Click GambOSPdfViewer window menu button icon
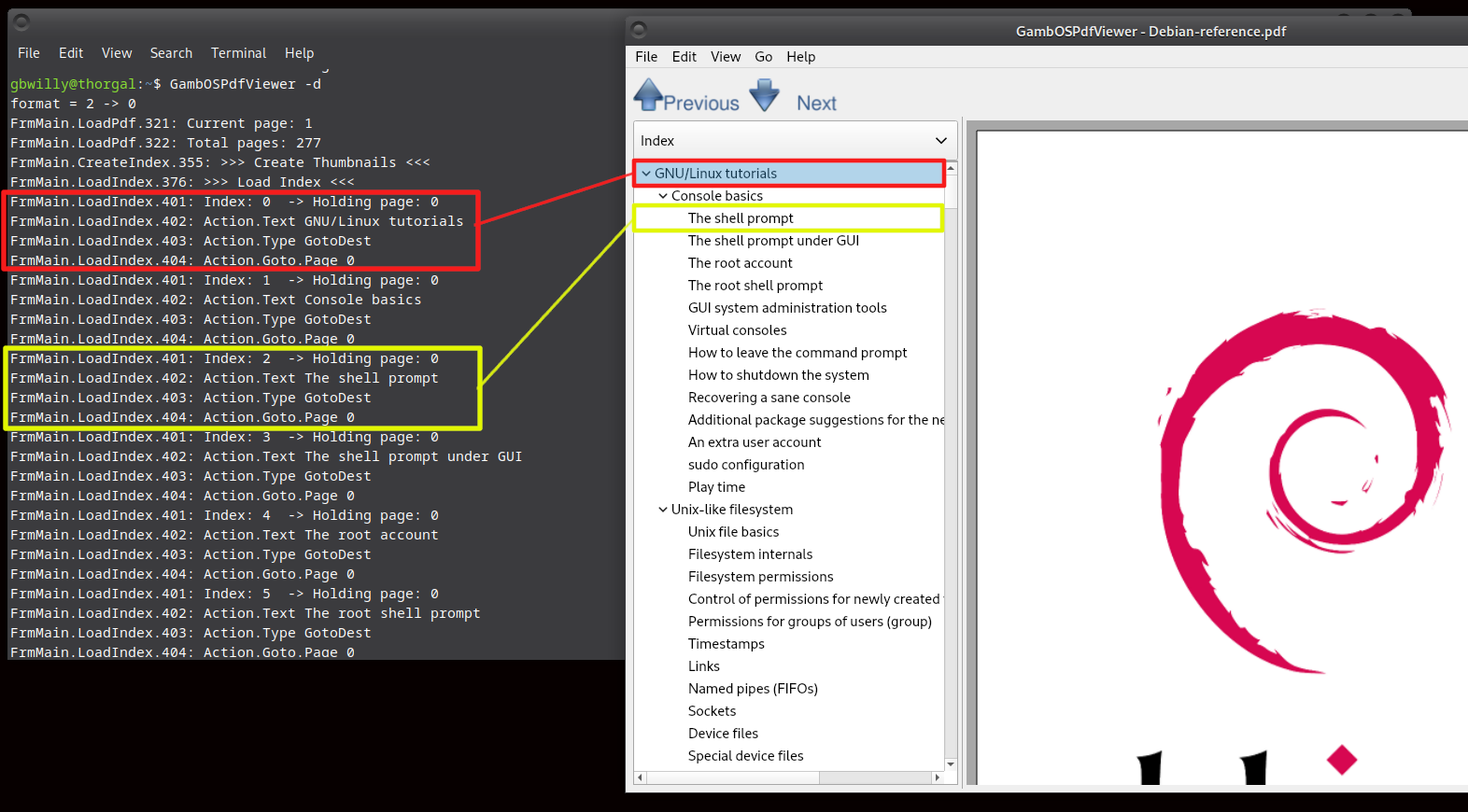 click(639, 30)
